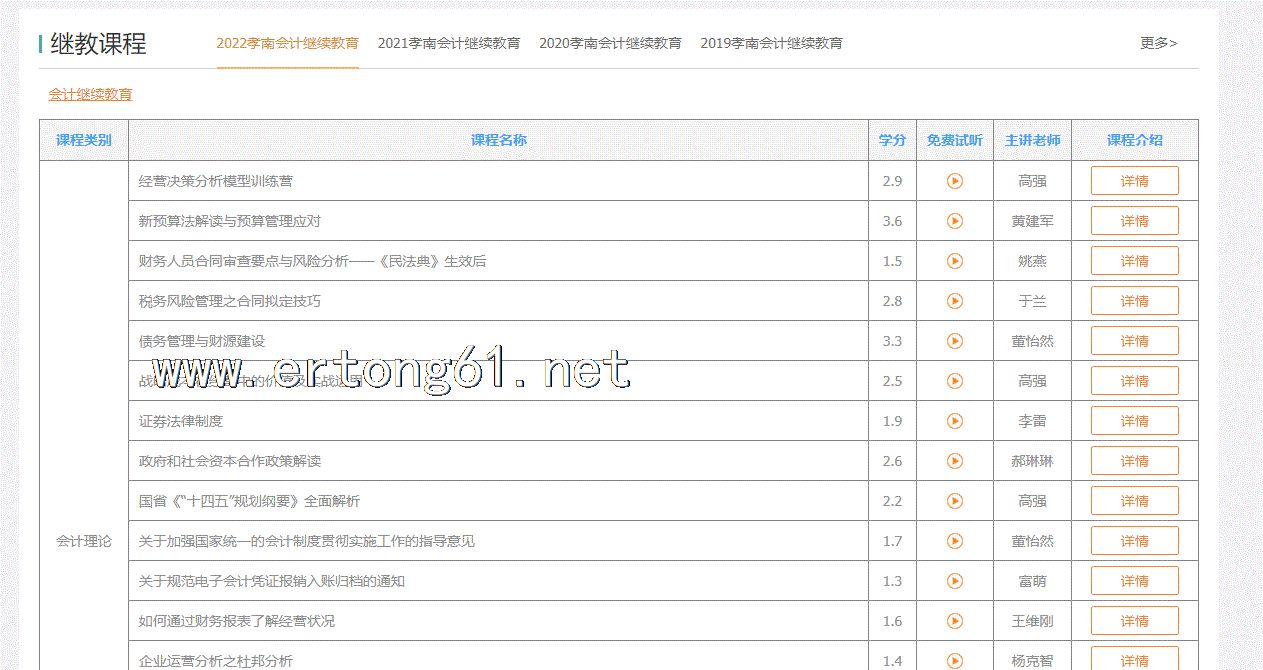Expand more courses via 更多>
Viewport: 1263px width, 670px height.
pos(1158,43)
